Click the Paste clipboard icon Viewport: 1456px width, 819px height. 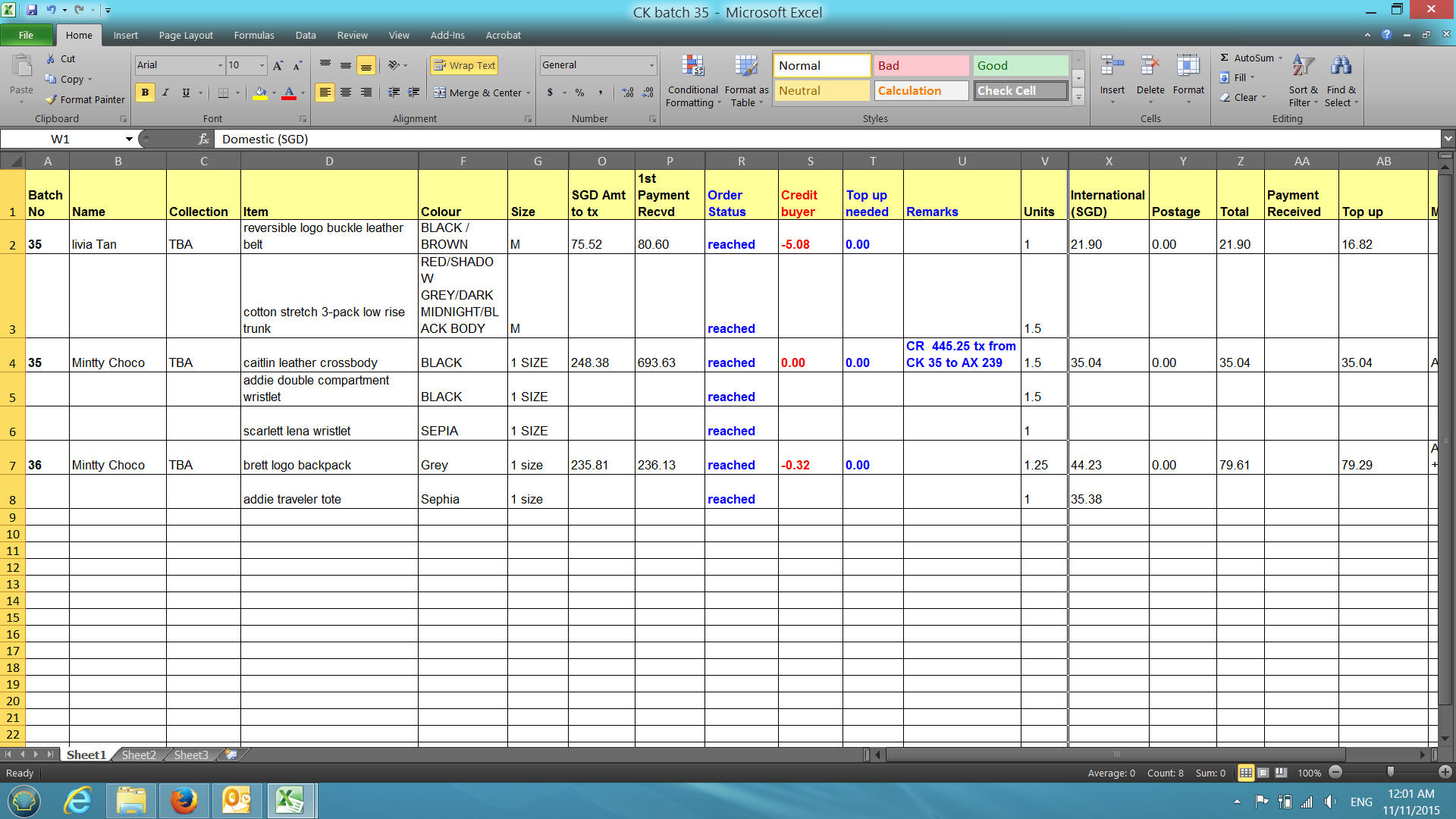(21, 67)
